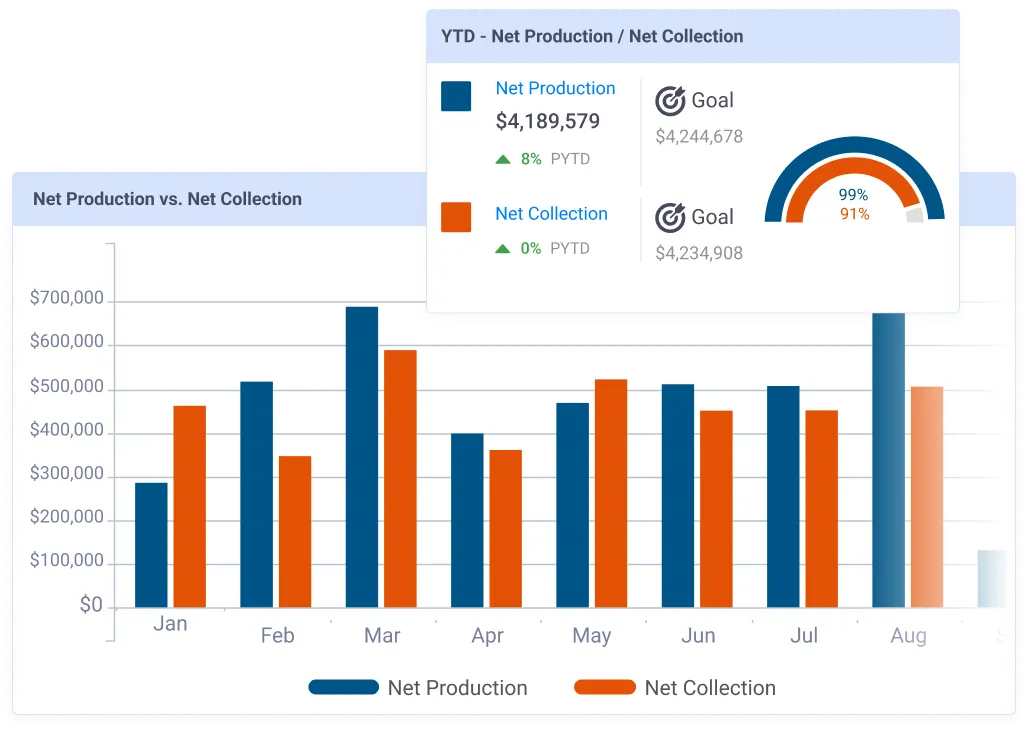Click the Mar axis label
The width and height of the screenshot is (1028, 730).
pos(382,636)
